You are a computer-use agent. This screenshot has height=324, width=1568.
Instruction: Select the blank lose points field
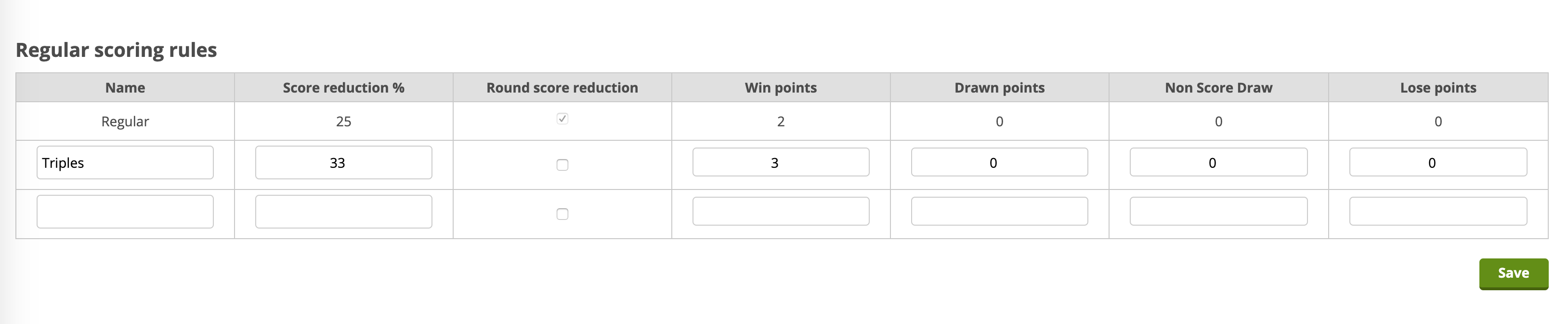coord(1438,211)
